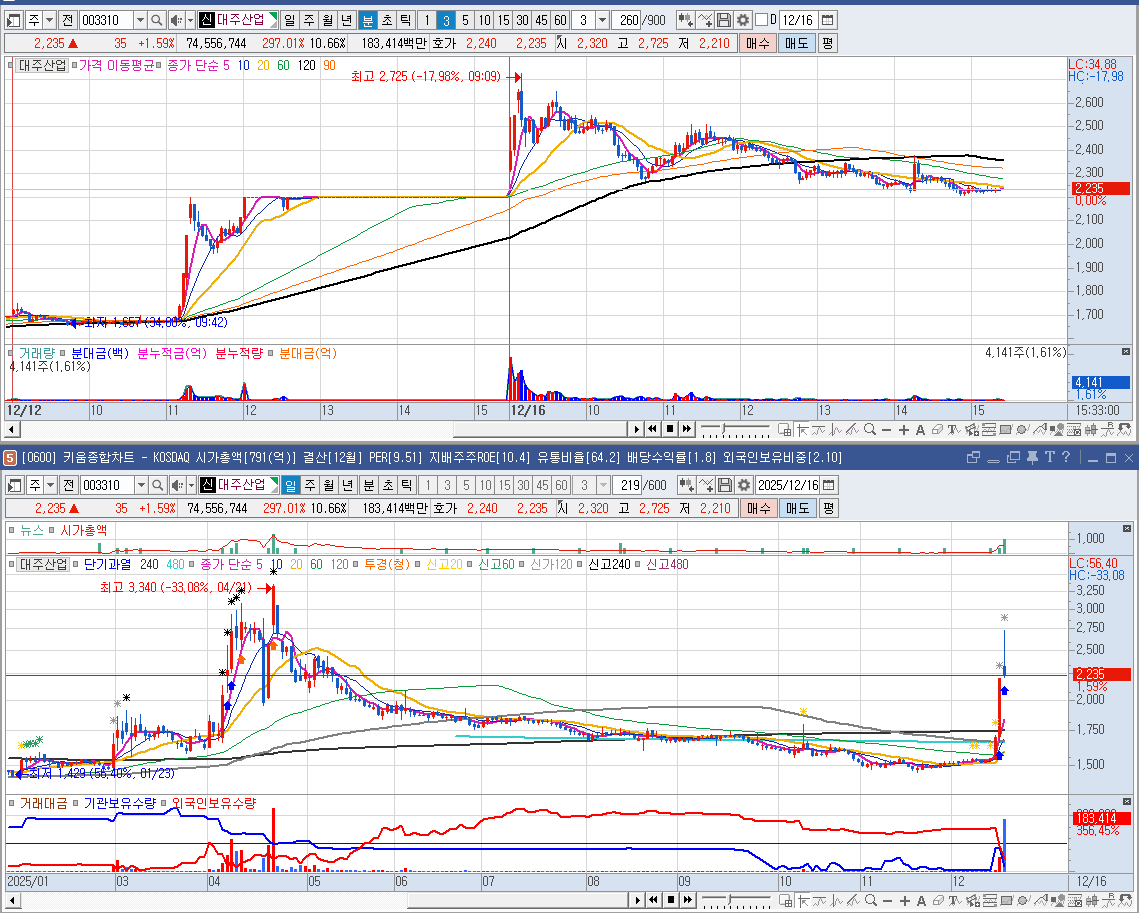
Task: Click the 매수 buy button in lower chart
Action: (758, 508)
